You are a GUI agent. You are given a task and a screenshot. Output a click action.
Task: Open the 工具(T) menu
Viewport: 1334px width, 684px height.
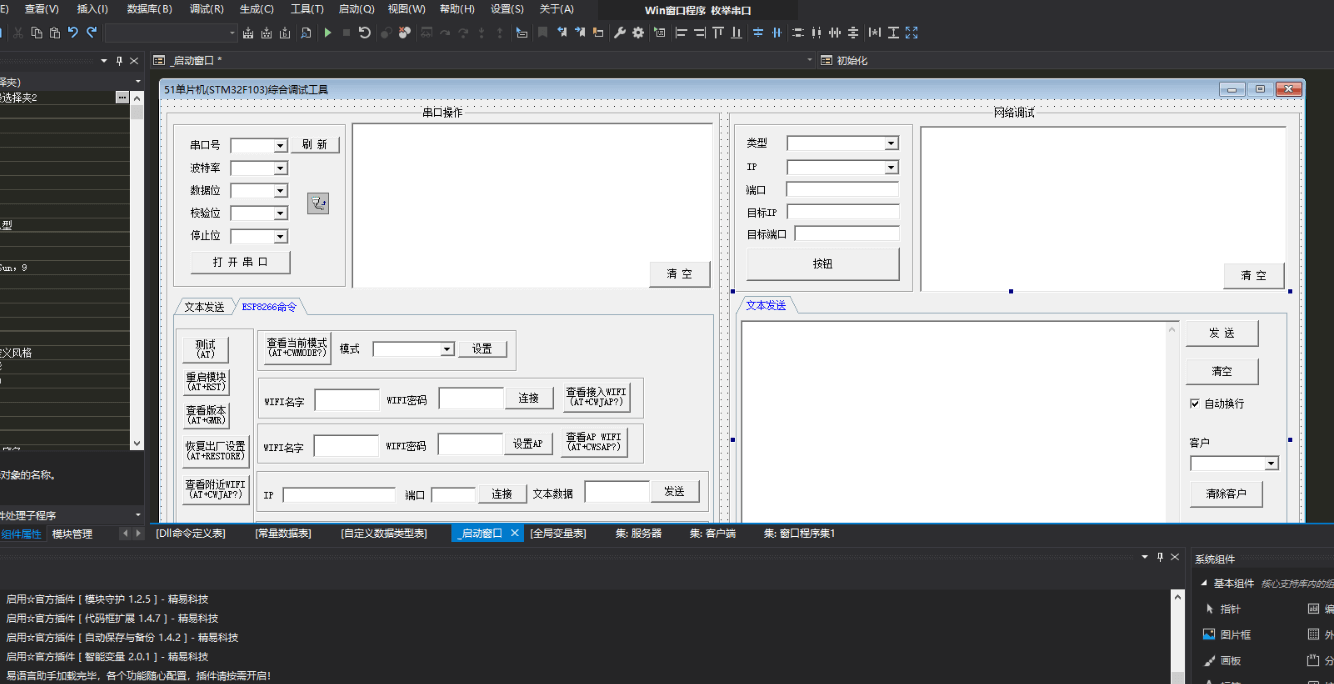pos(305,8)
